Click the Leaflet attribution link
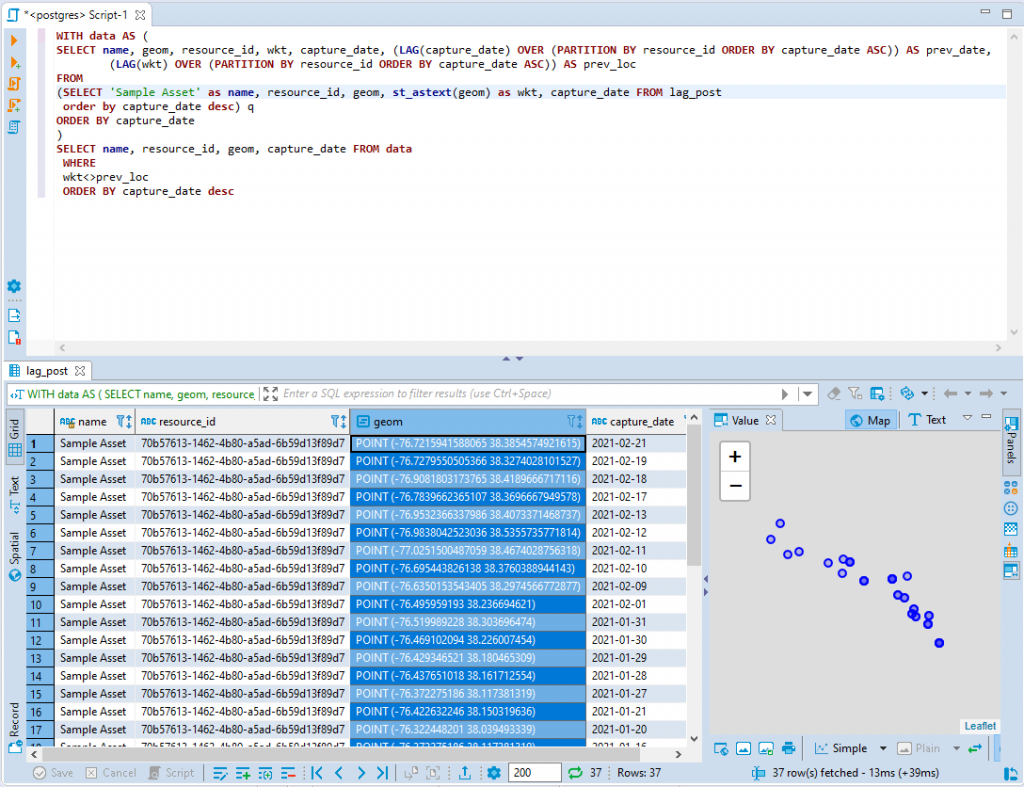Viewport: 1024px width, 787px height. 980,726
